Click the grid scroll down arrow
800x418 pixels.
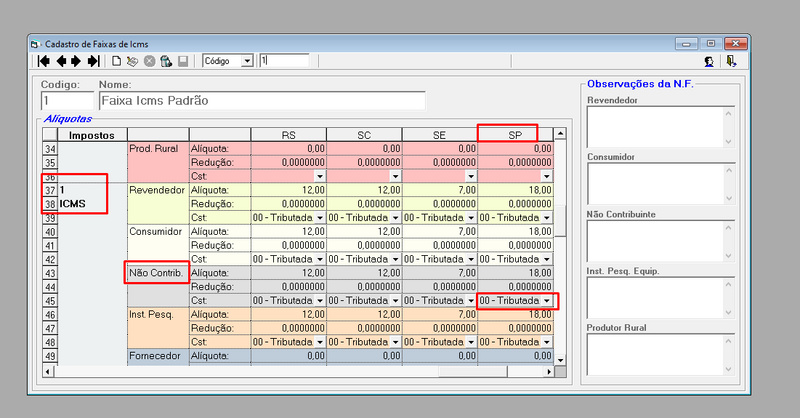pos(560,360)
